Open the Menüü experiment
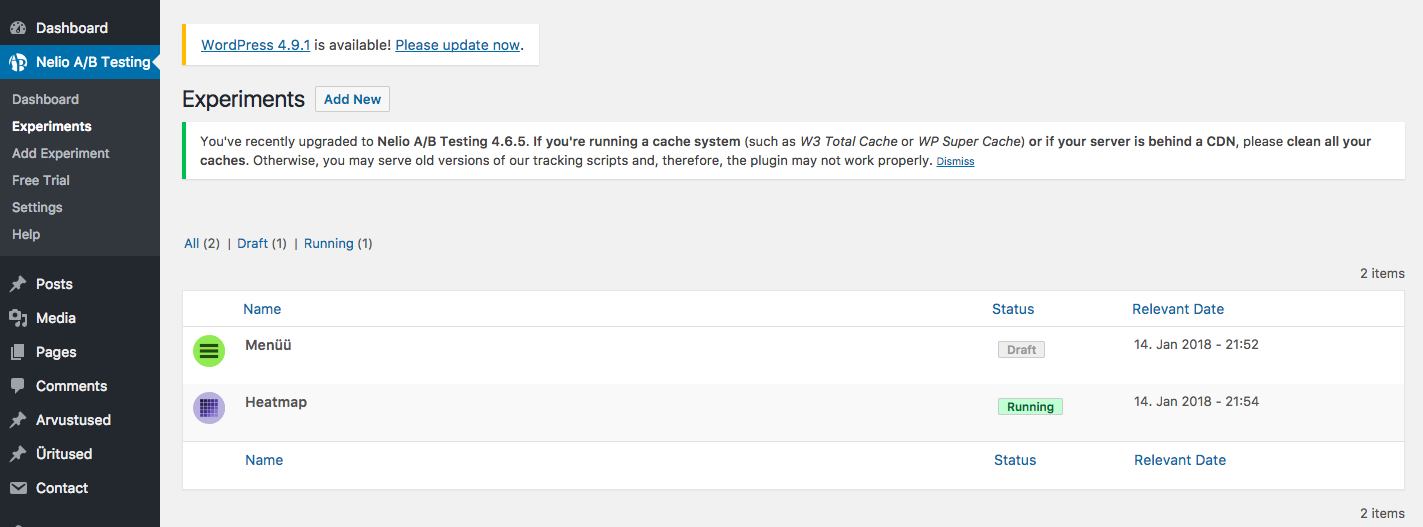This screenshot has height=527, width=1423. pos(268,345)
